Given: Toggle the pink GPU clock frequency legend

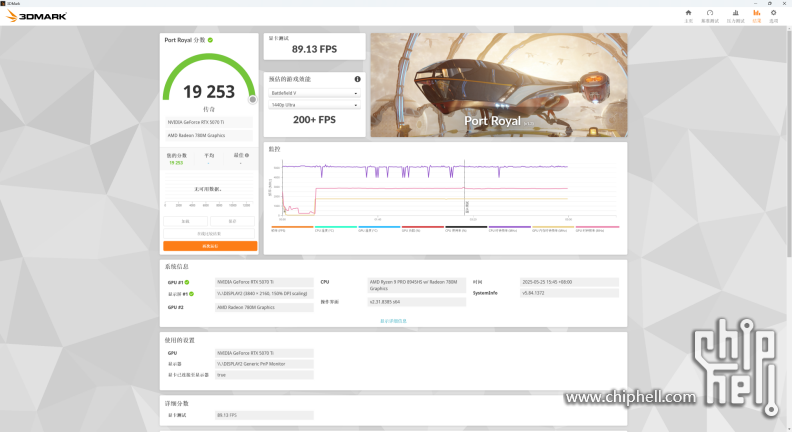Looking at the screenshot, I should [597, 229].
